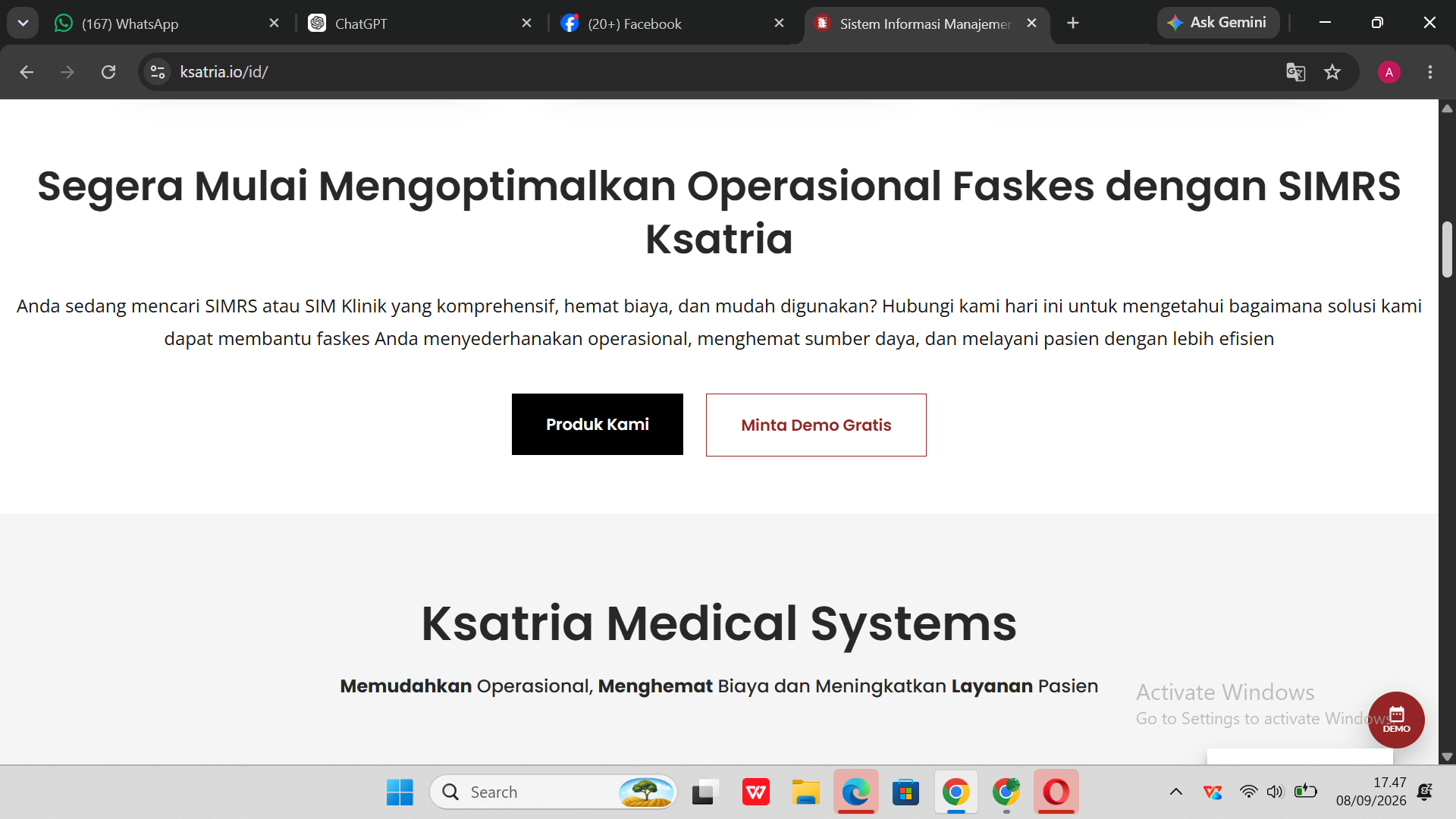Open the notification bell in the tray
Viewport: 1456px width, 819px height.
(x=1425, y=792)
